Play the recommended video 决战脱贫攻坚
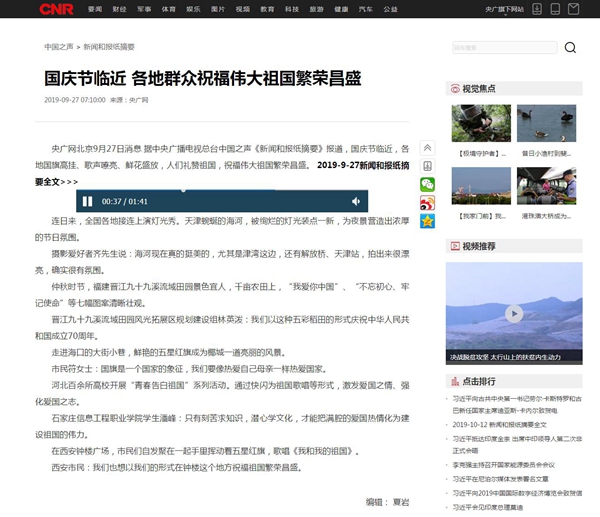The image size is (600, 517). [514, 313]
